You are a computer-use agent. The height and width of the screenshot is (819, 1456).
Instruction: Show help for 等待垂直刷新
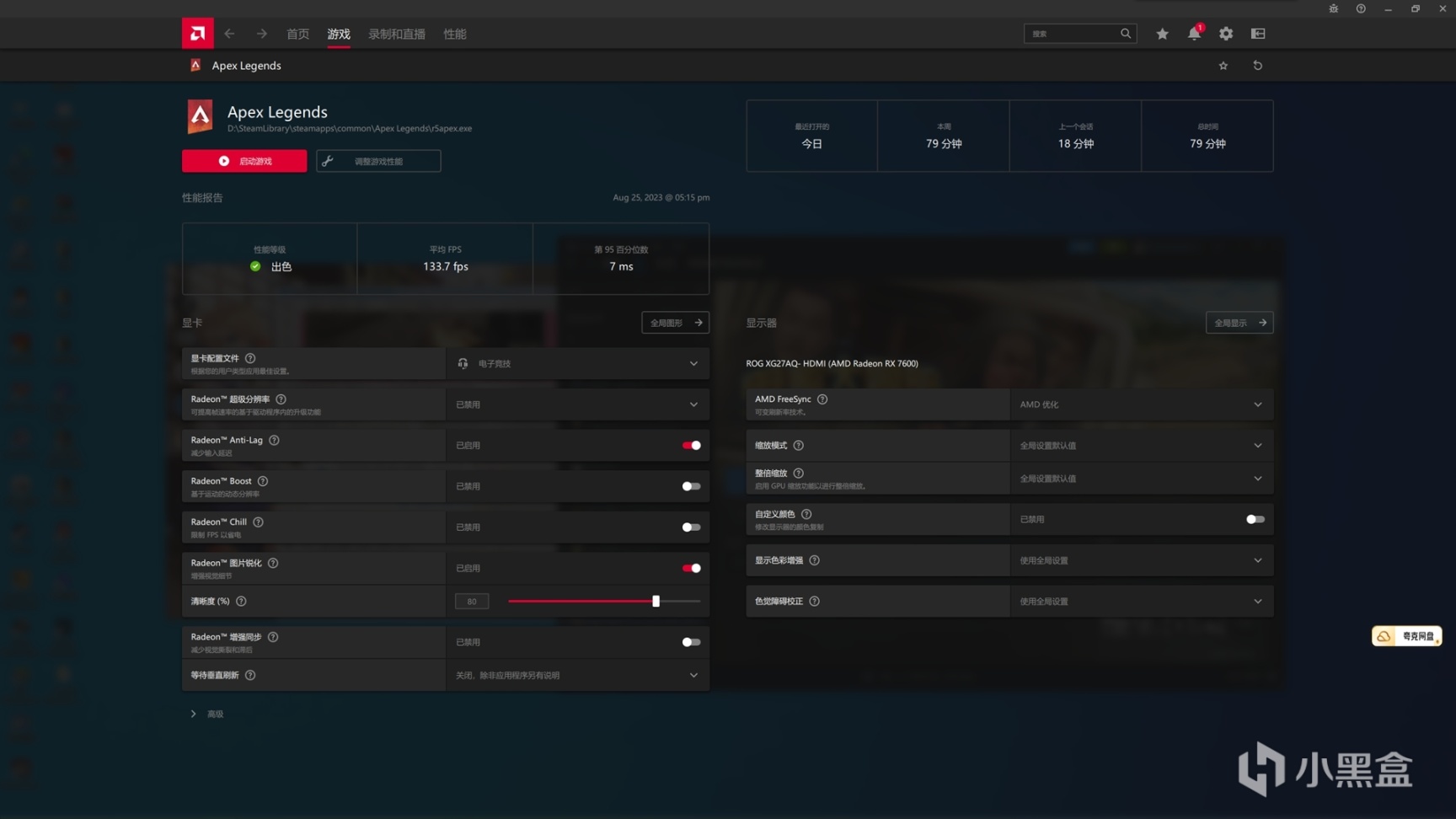[x=250, y=675]
